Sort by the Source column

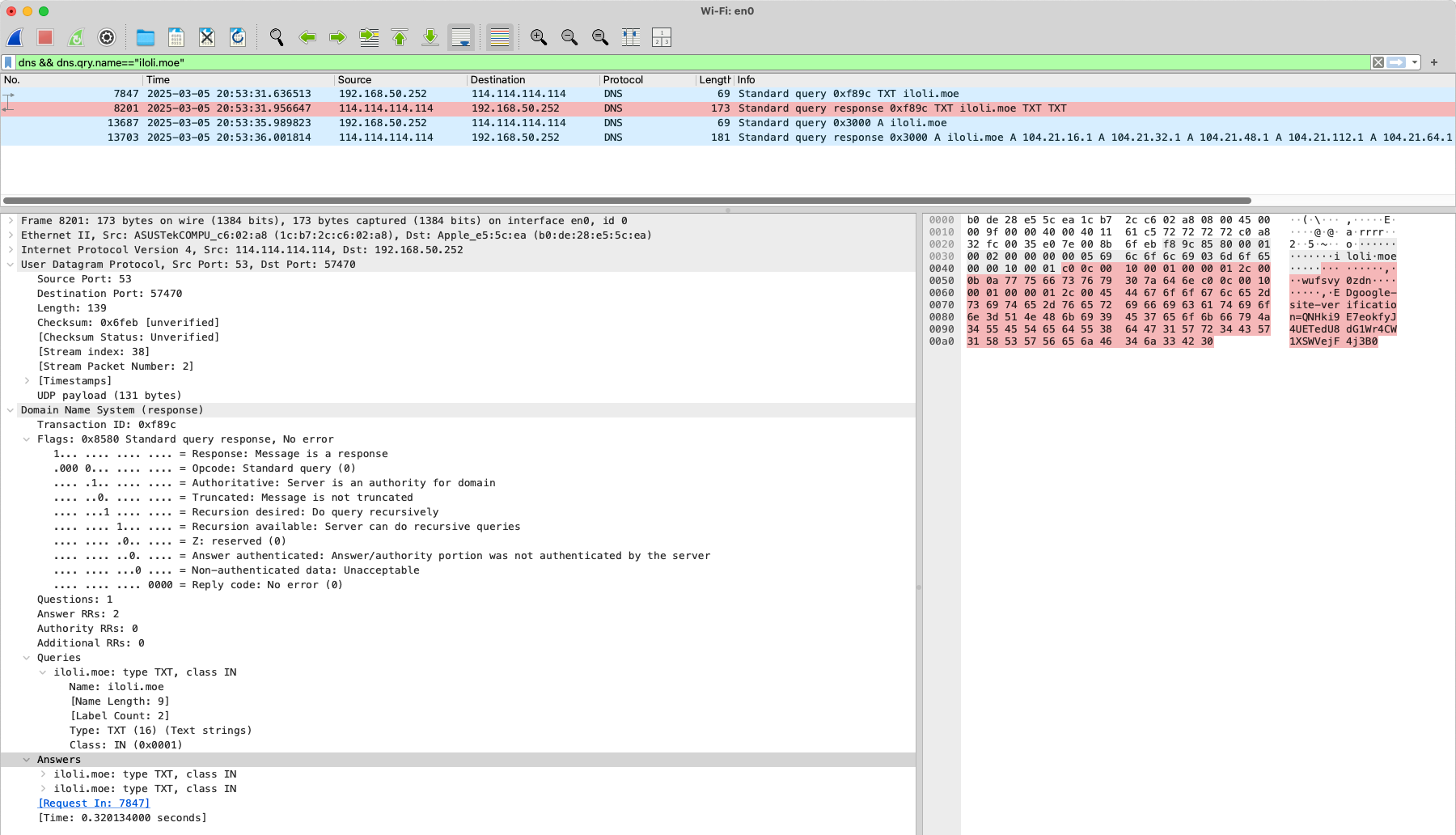[x=400, y=80]
